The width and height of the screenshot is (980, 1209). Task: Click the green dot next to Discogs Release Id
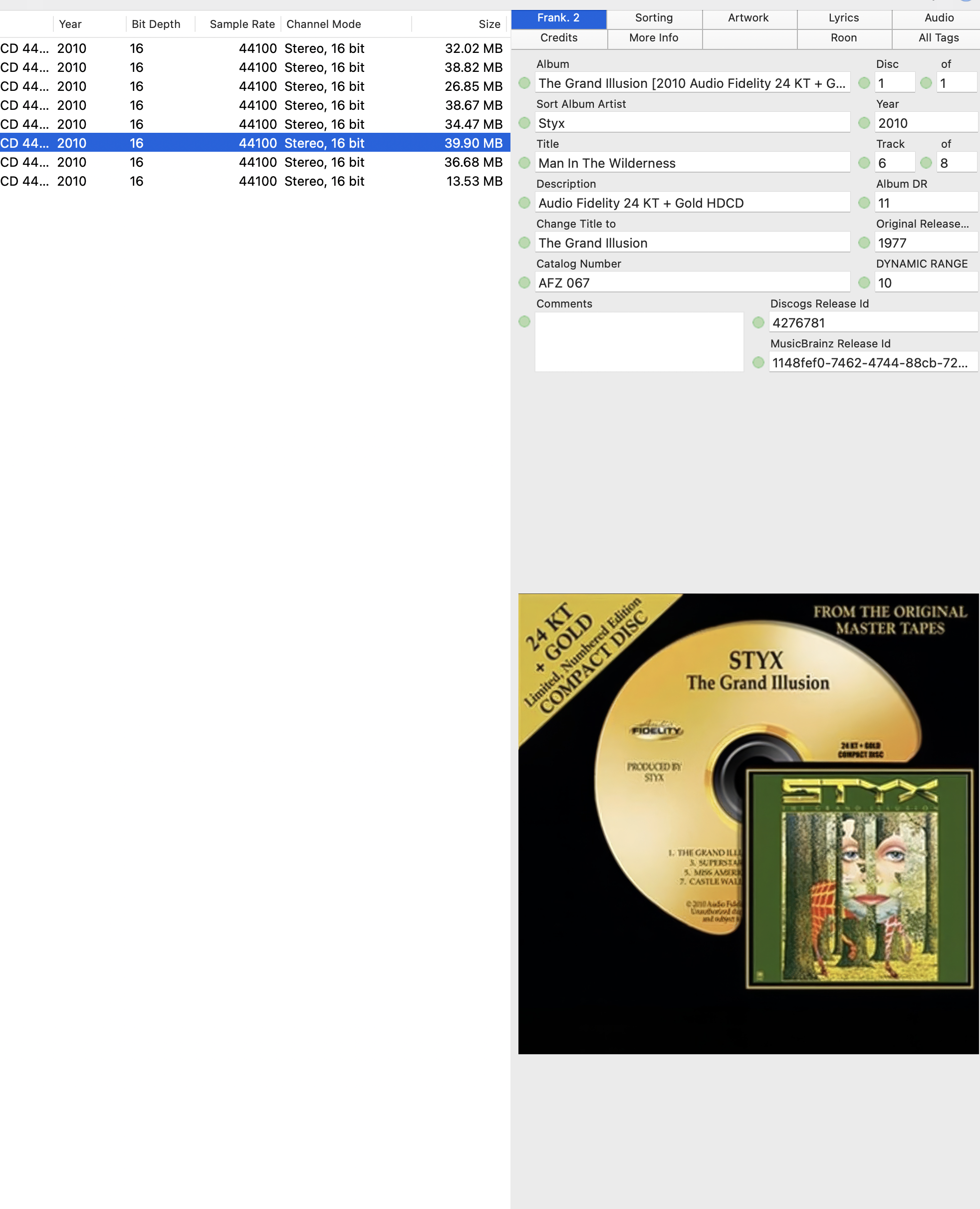pyautogui.click(x=758, y=322)
